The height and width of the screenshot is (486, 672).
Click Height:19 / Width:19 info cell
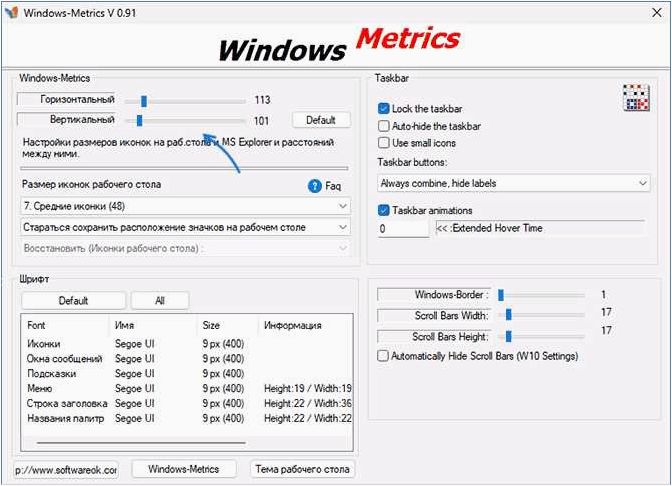tap(308, 388)
